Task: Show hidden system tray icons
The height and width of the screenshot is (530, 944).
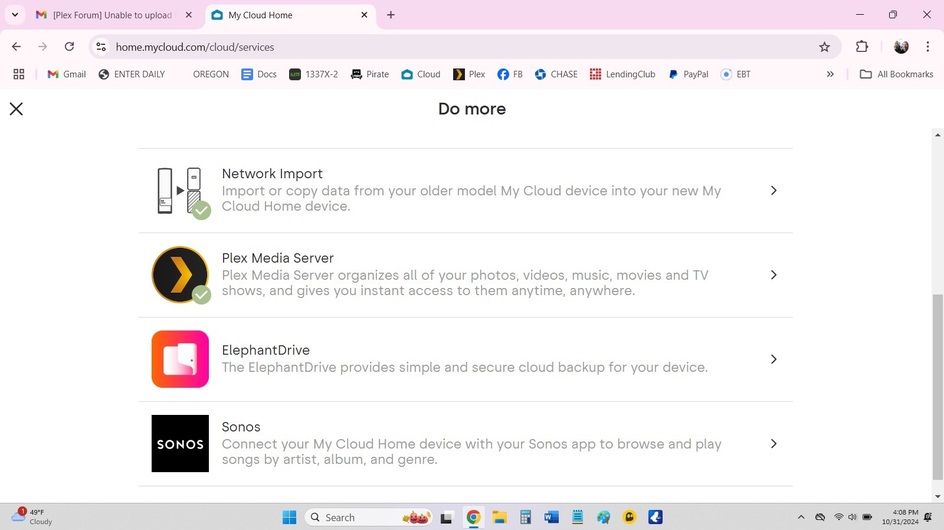Action: coord(801,517)
